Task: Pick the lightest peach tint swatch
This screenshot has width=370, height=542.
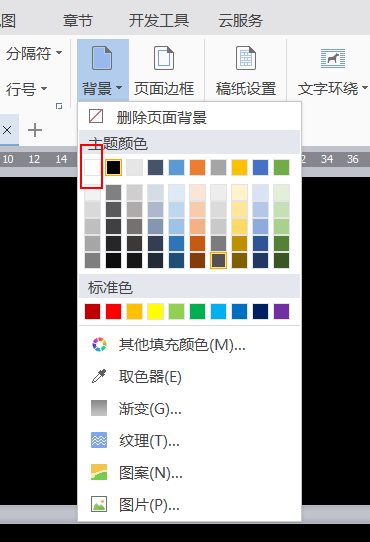Action: (x=197, y=193)
